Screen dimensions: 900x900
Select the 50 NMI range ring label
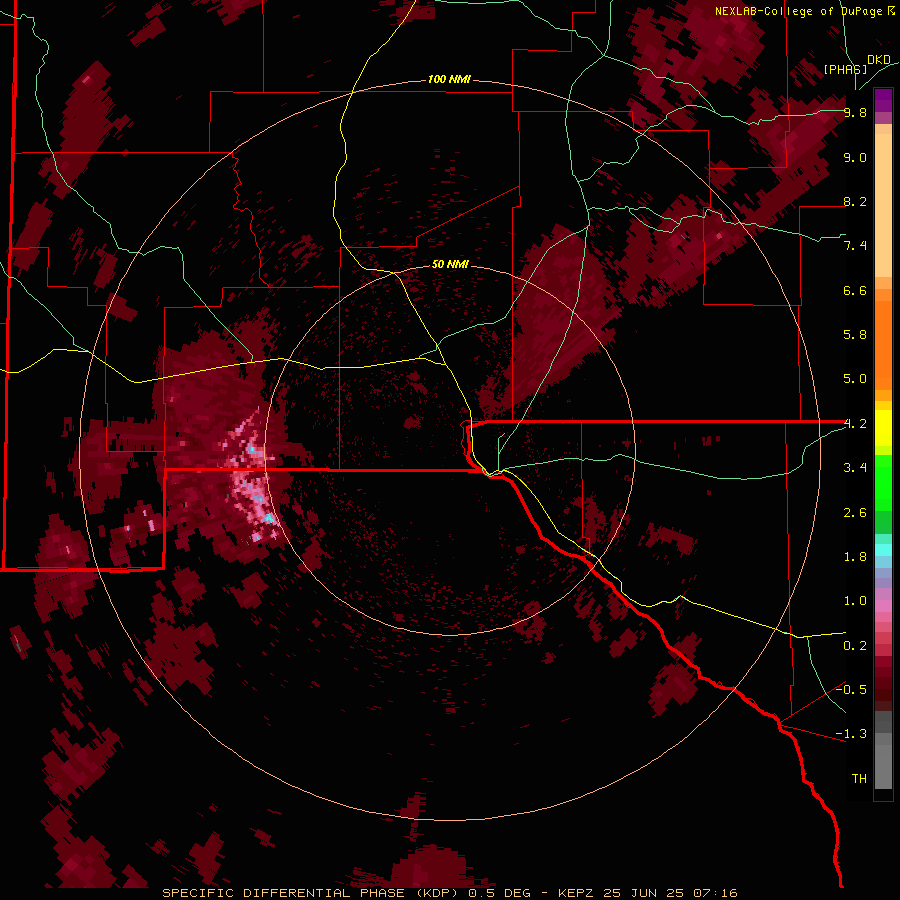tap(450, 264)
